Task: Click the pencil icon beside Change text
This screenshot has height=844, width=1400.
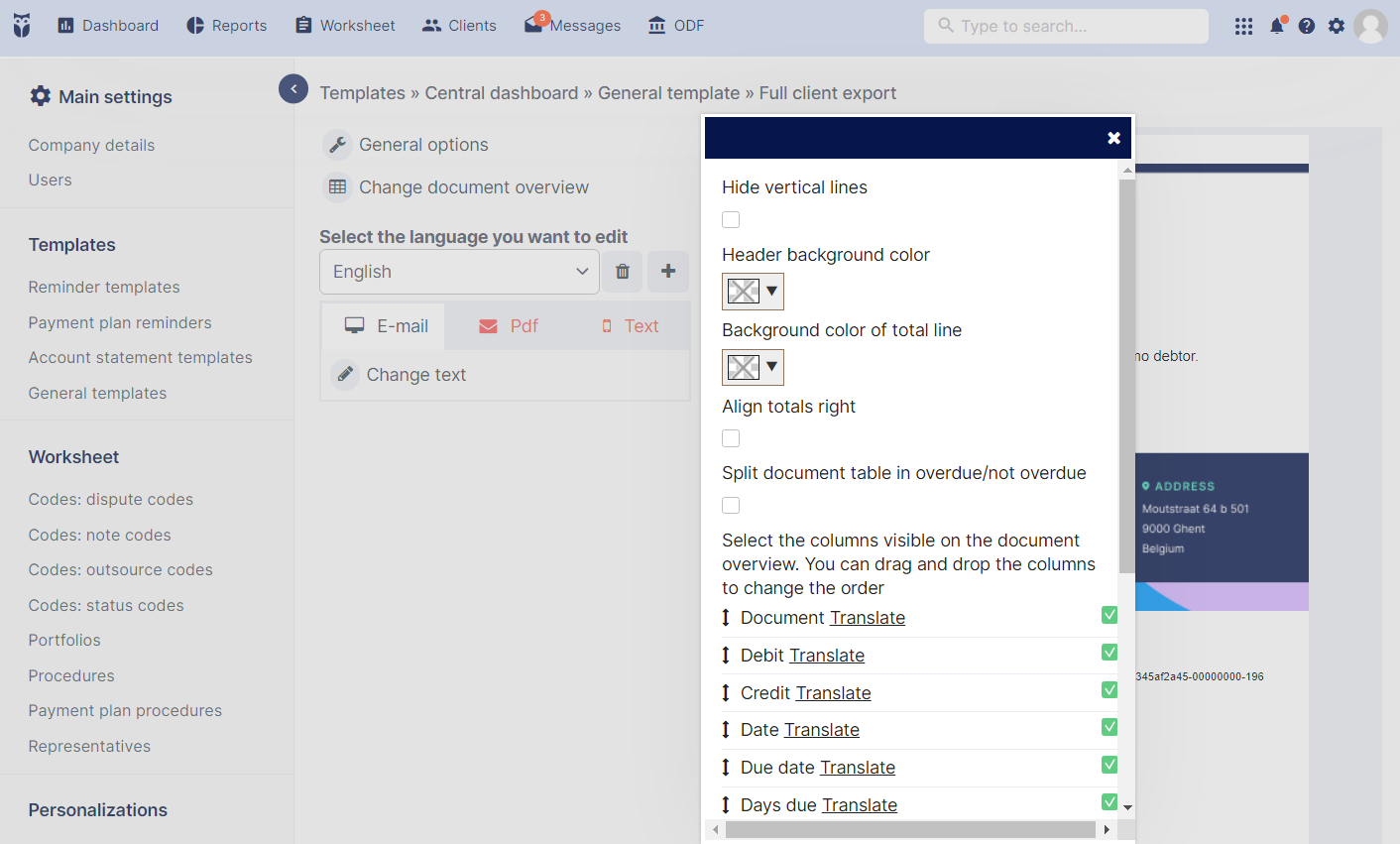Action: [x=345, y=375]
